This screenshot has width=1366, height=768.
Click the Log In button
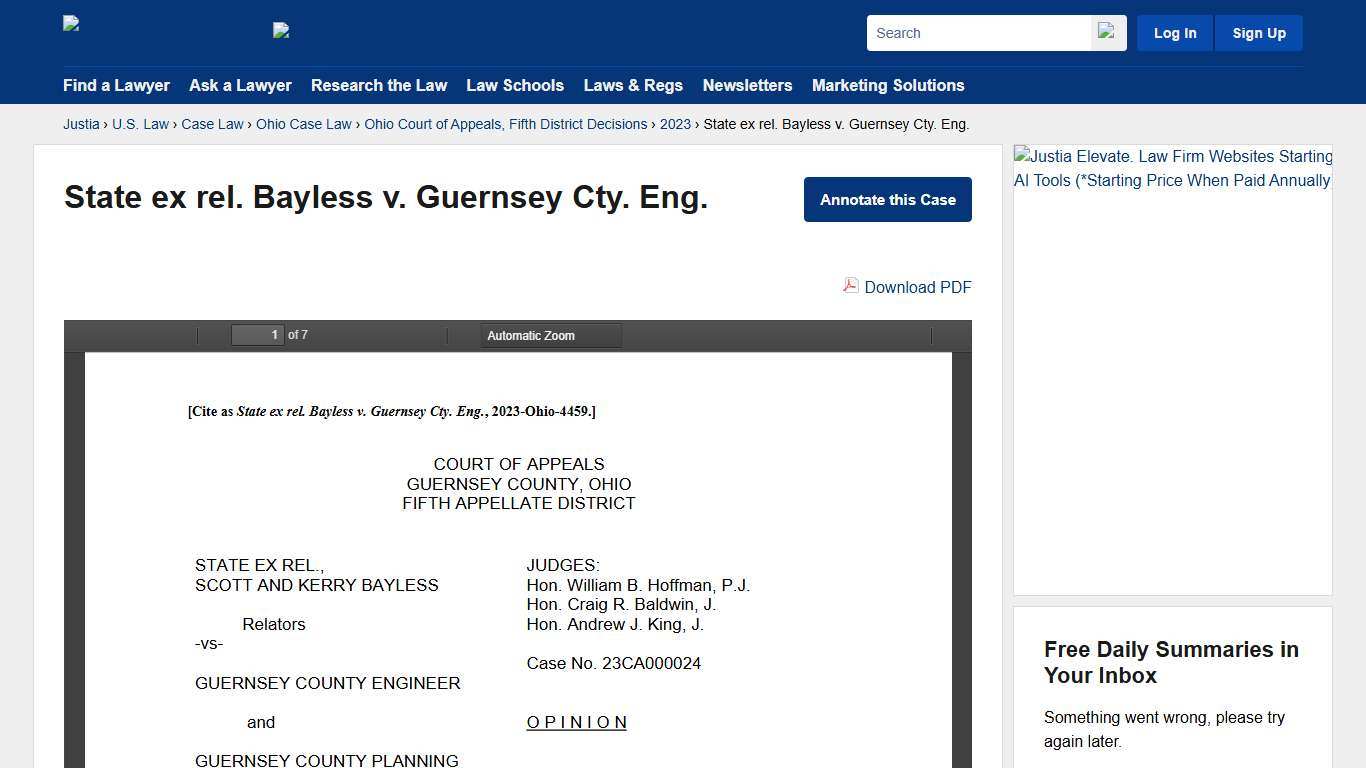tap(1174, 32)
